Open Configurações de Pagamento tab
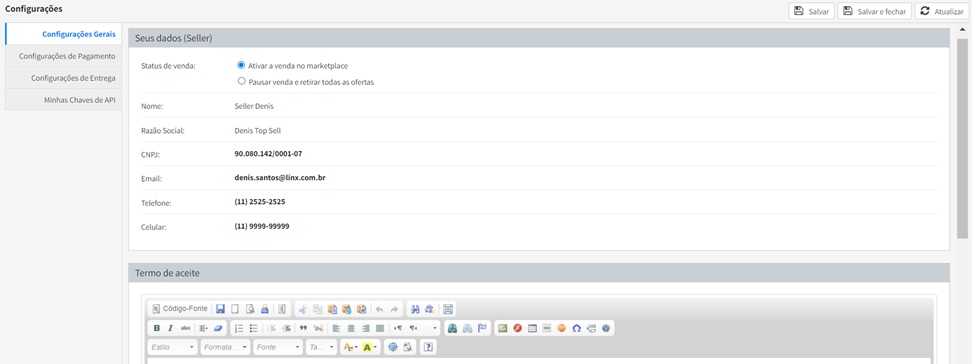 click(63, 56)
